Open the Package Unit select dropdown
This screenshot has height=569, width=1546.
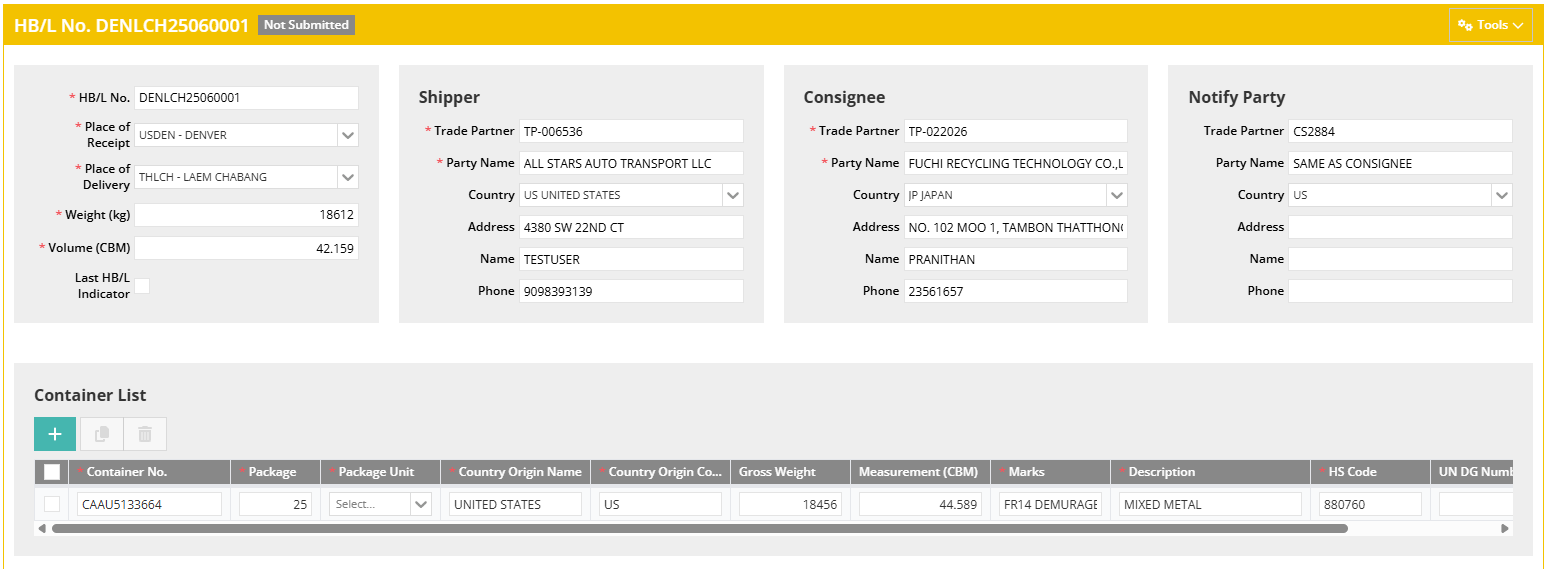[420, 504]
